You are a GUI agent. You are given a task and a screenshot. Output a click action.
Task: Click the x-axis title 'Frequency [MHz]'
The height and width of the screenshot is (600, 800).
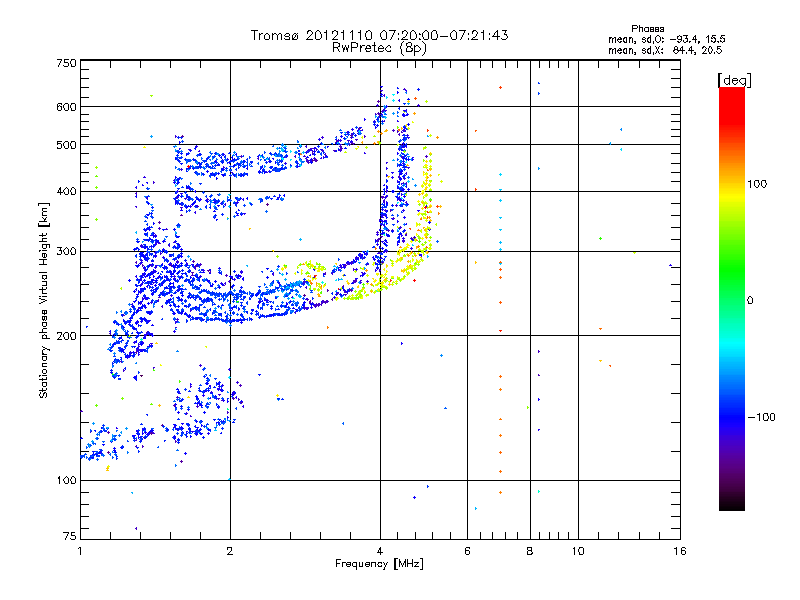(379, 564)
